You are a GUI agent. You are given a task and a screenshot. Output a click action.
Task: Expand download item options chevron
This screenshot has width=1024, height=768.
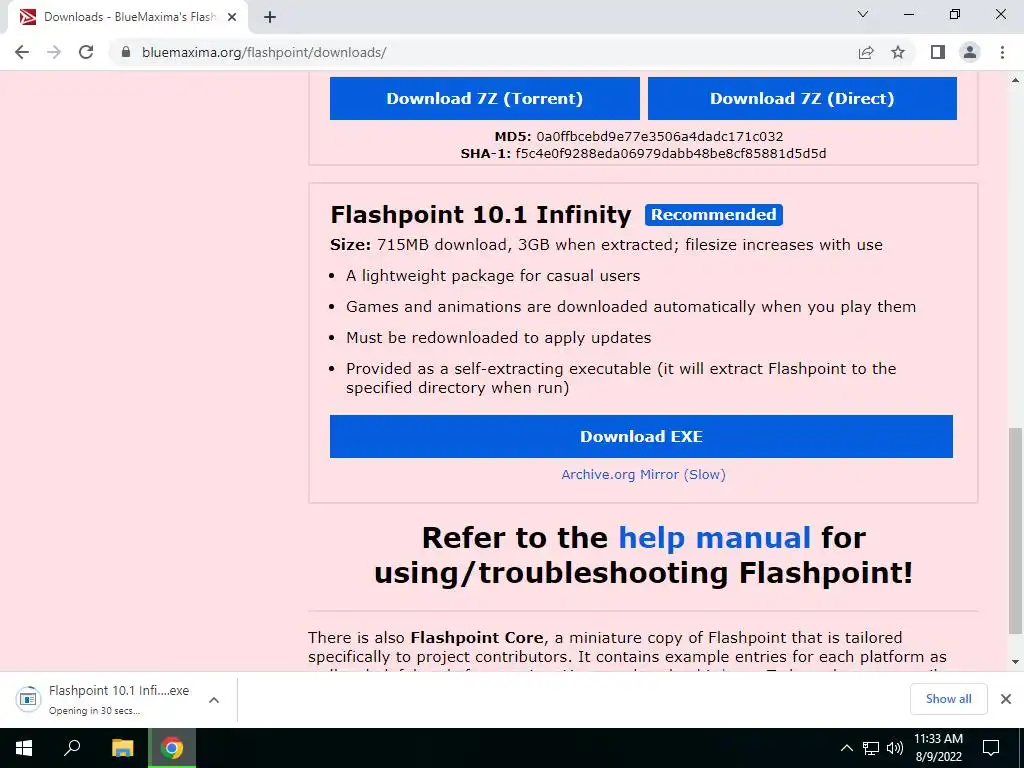coord(214,699)
